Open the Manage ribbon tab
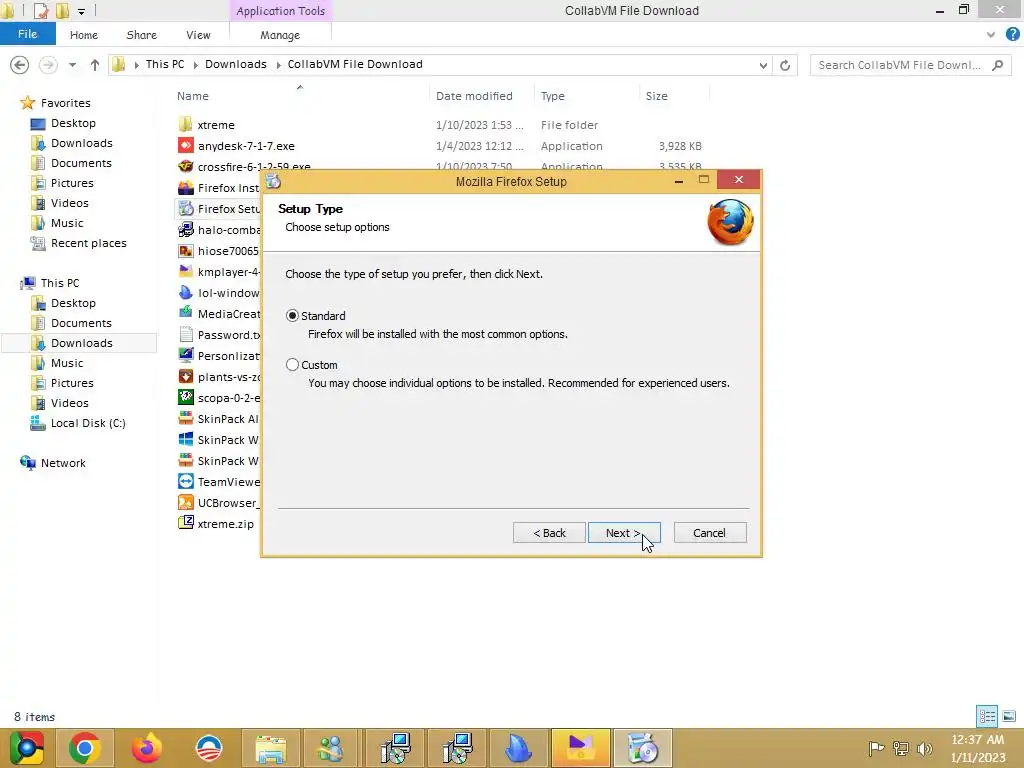Viewport: 1024px width, 768px height. pyautogui.click(x=280, y=35)
